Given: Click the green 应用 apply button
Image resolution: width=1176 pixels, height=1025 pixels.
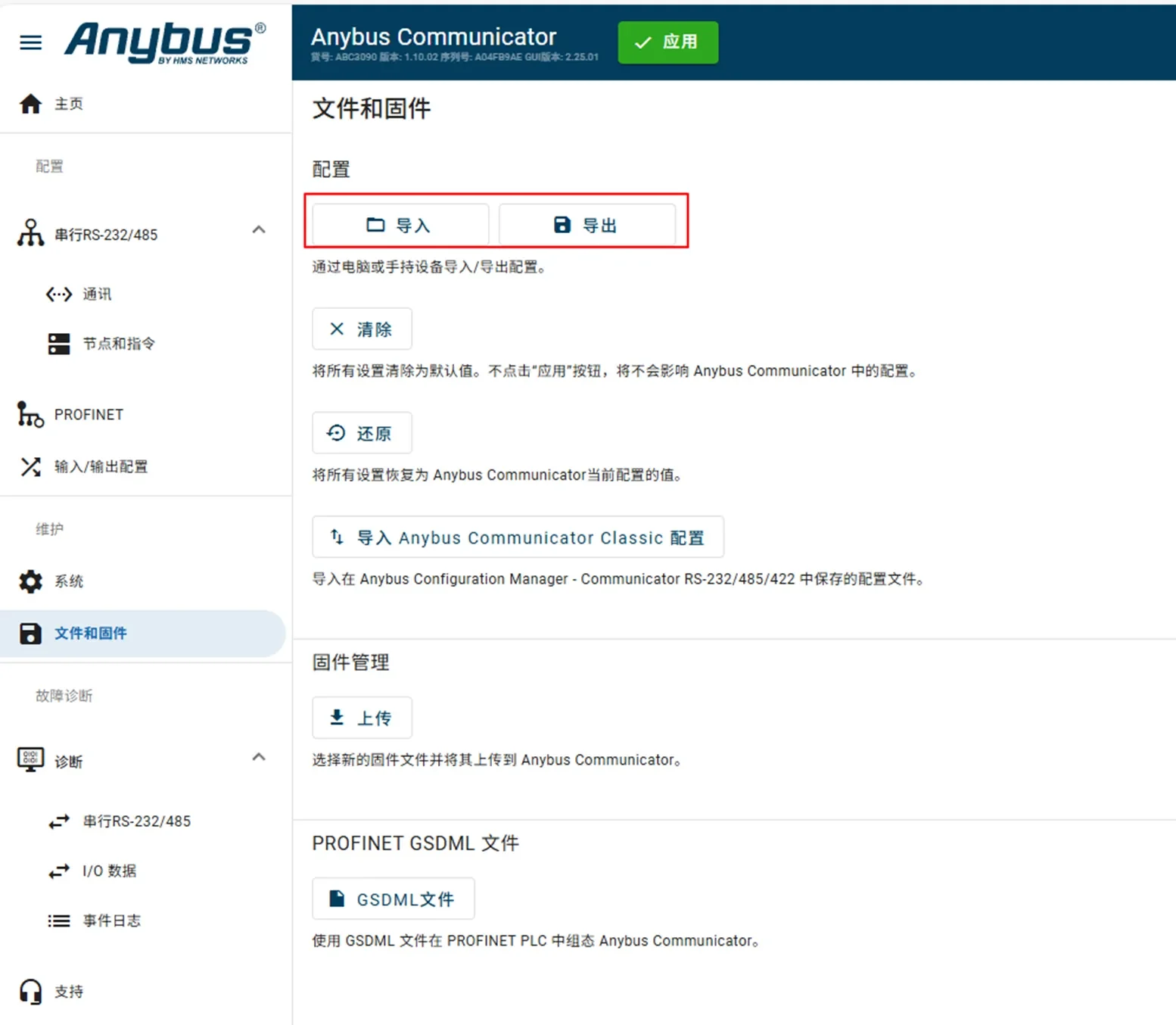Looking at the screenshot, I should pos(667,42).
